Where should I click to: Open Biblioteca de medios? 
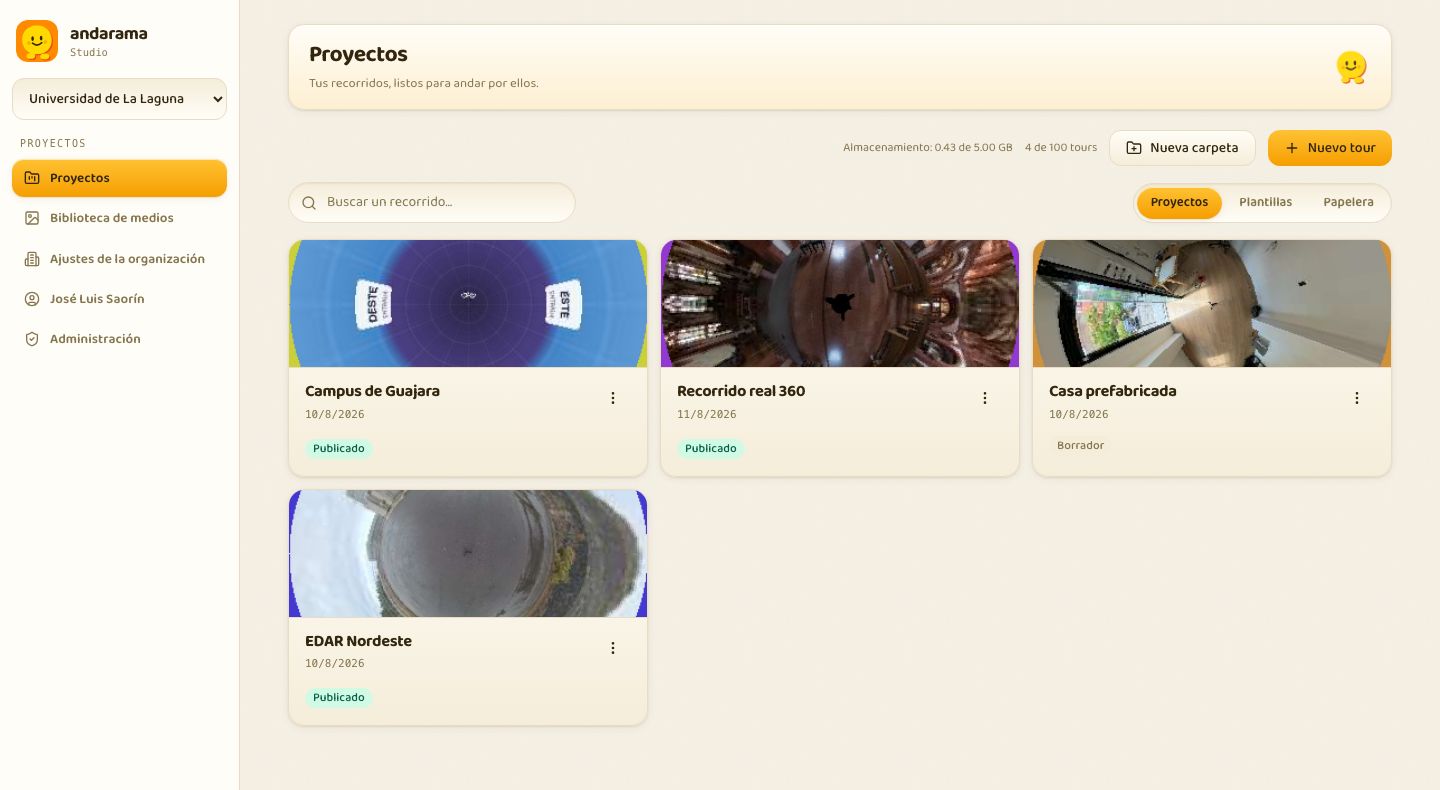click(x=120, y=218)
